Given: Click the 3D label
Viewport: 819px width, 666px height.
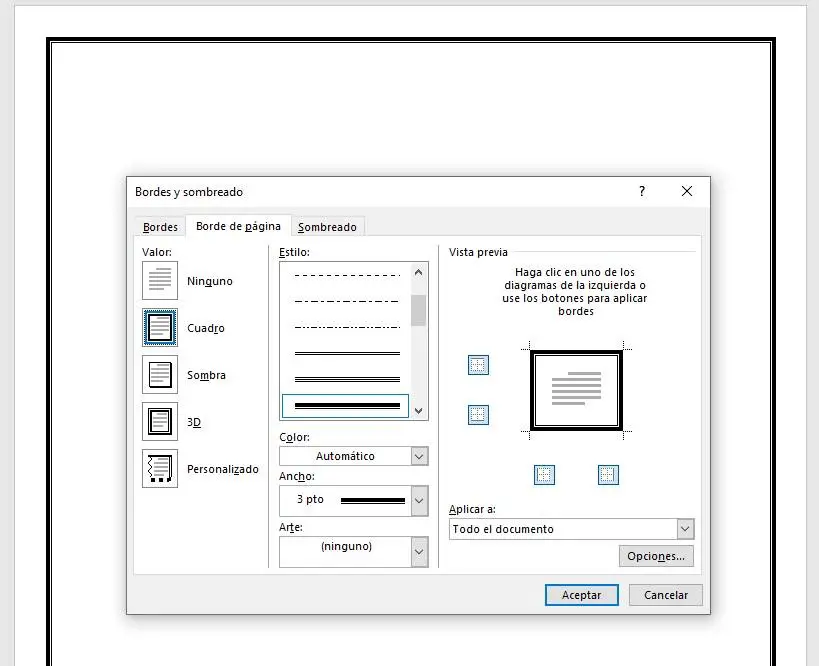Looking at the screenshot, I should [194, 422].
